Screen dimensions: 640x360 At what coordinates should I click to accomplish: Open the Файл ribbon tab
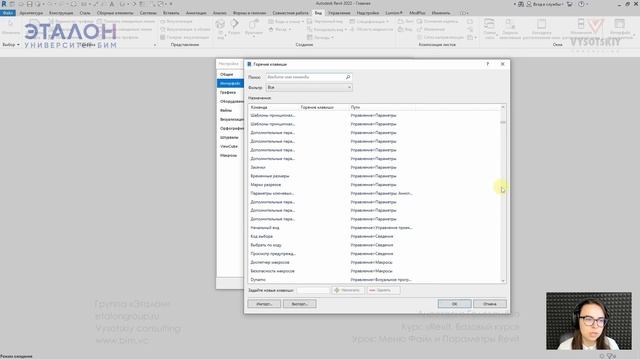[8, 13]
